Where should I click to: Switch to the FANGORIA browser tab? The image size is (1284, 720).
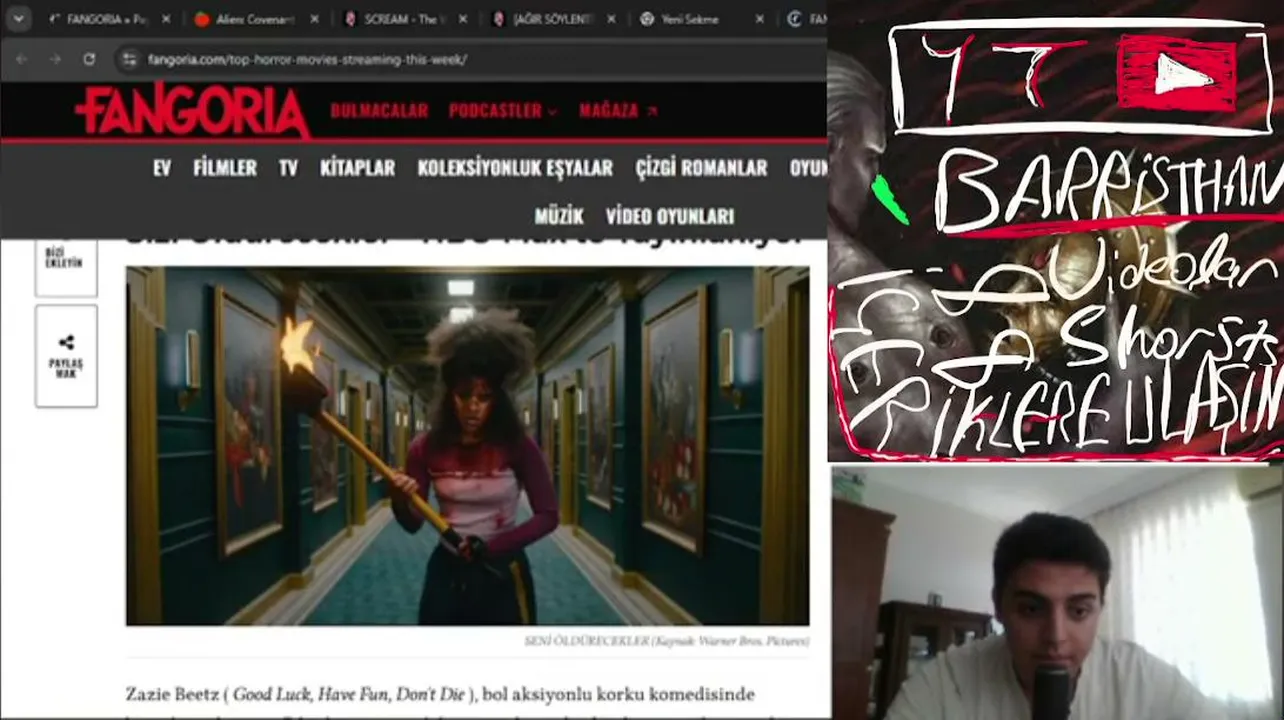(x=108, y=19)
